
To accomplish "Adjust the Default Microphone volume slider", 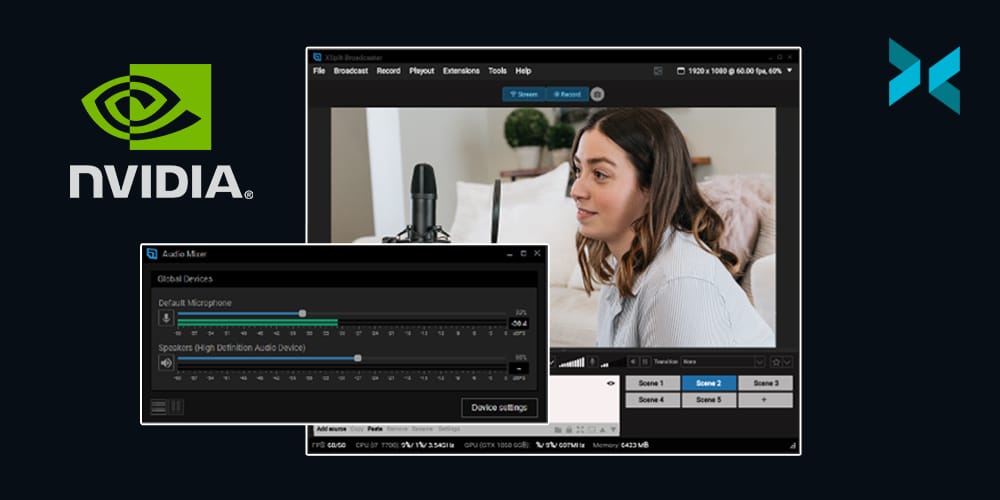I will [302, 313].
